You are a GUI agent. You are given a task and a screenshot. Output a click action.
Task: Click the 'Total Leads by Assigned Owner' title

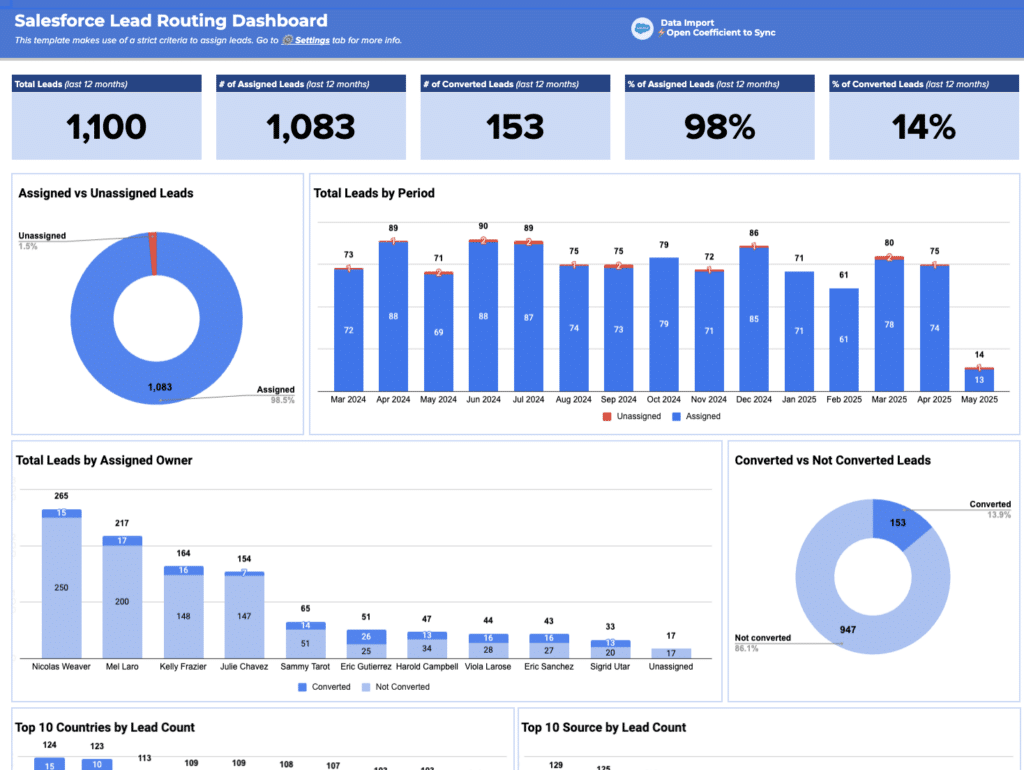coord(104,460)
